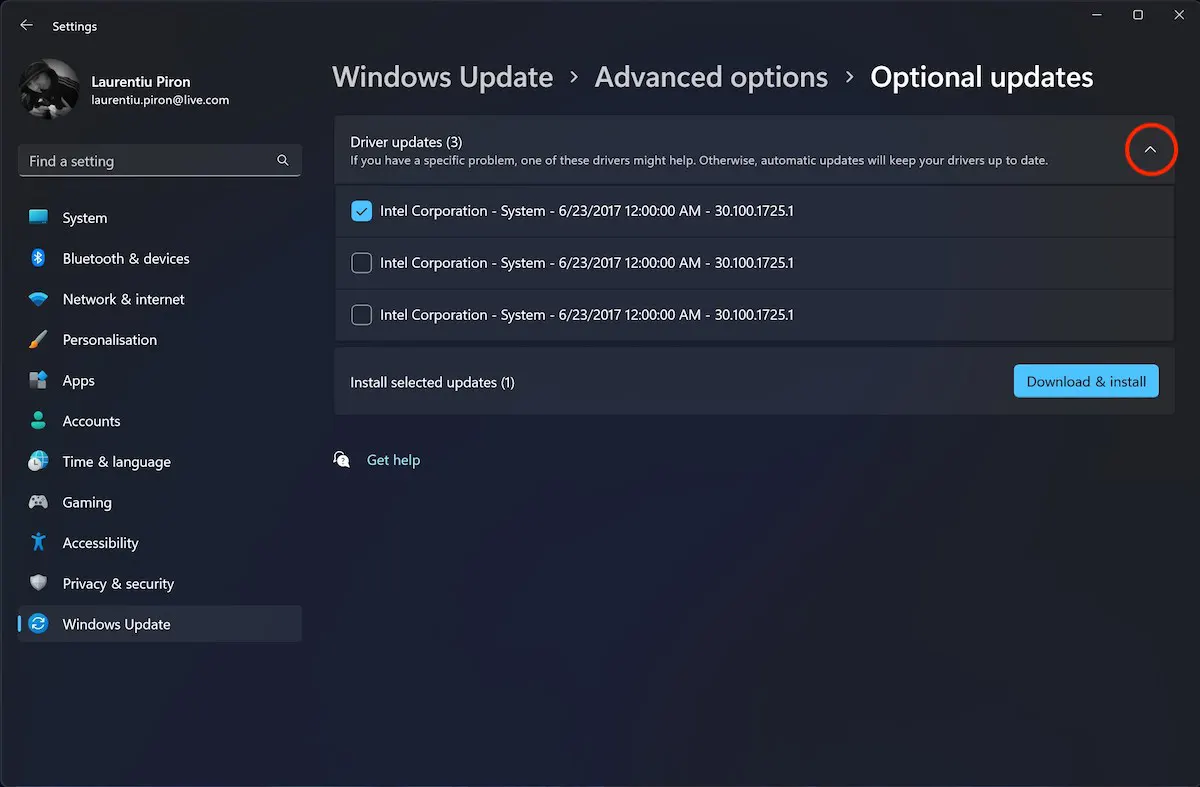Open Accounts via its person icon
Screen dimensions: 1200x787
pyautogui.click(x=38, y=421)
